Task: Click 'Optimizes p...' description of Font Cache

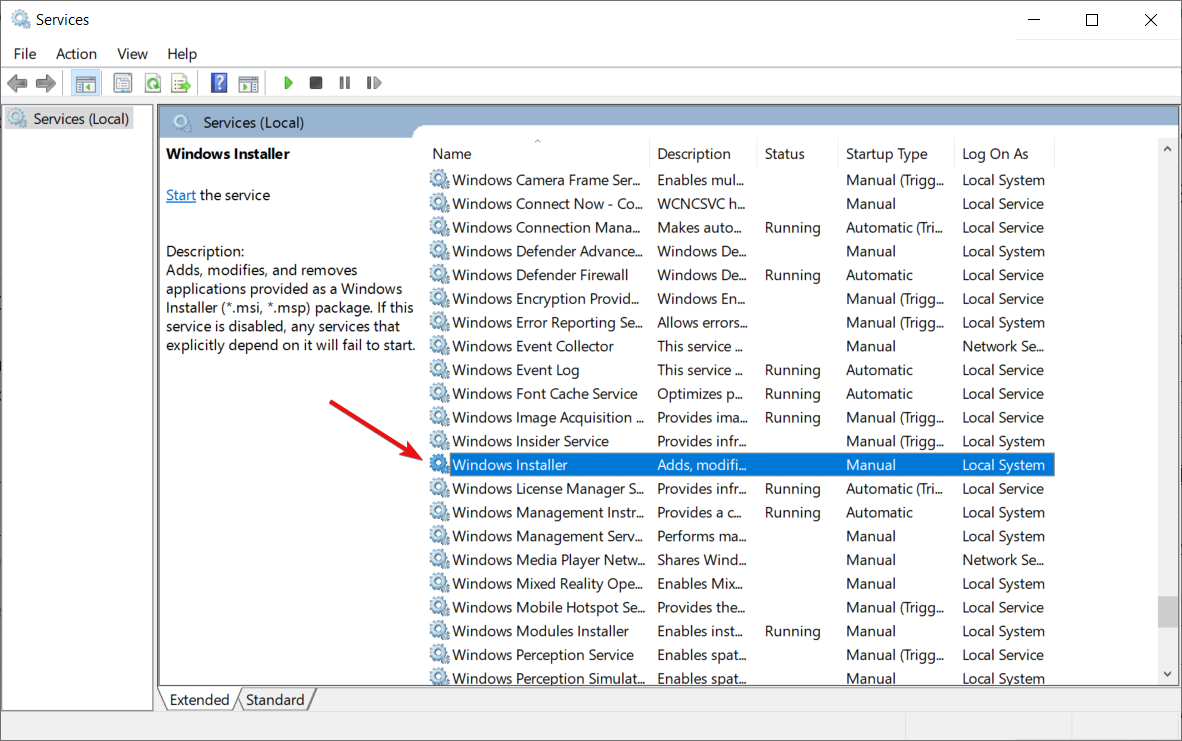Action: point(700,393)
